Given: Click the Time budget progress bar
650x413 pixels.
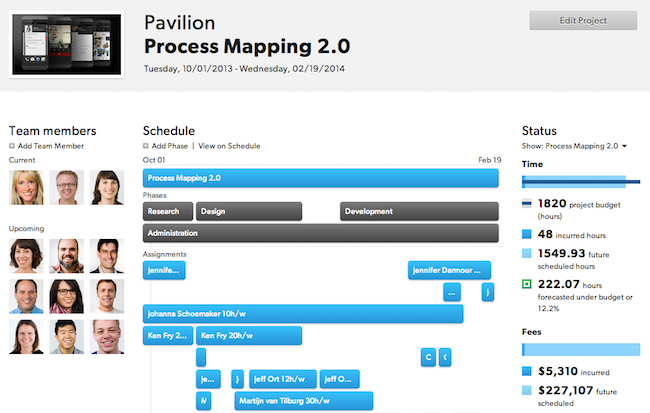Looking at the screenshot, I should point(580,182).
